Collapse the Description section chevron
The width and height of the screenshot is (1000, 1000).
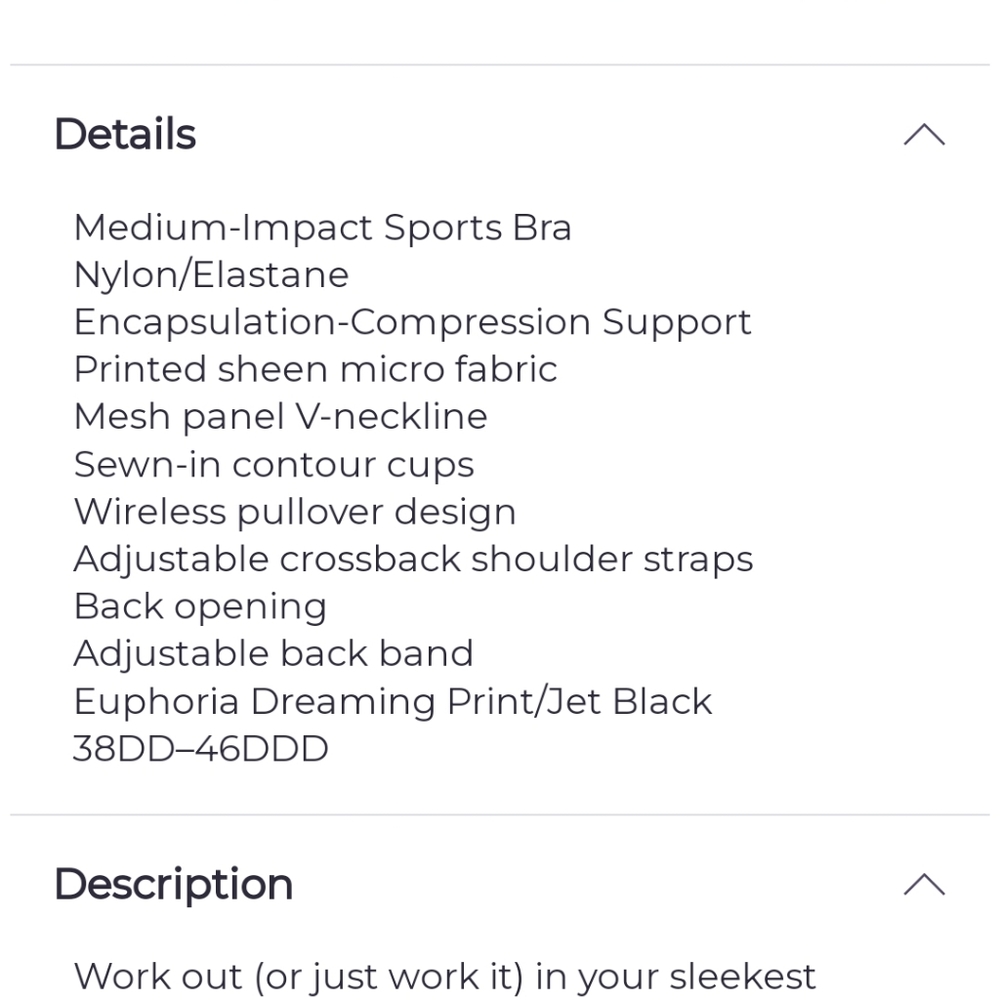[924, 884]
